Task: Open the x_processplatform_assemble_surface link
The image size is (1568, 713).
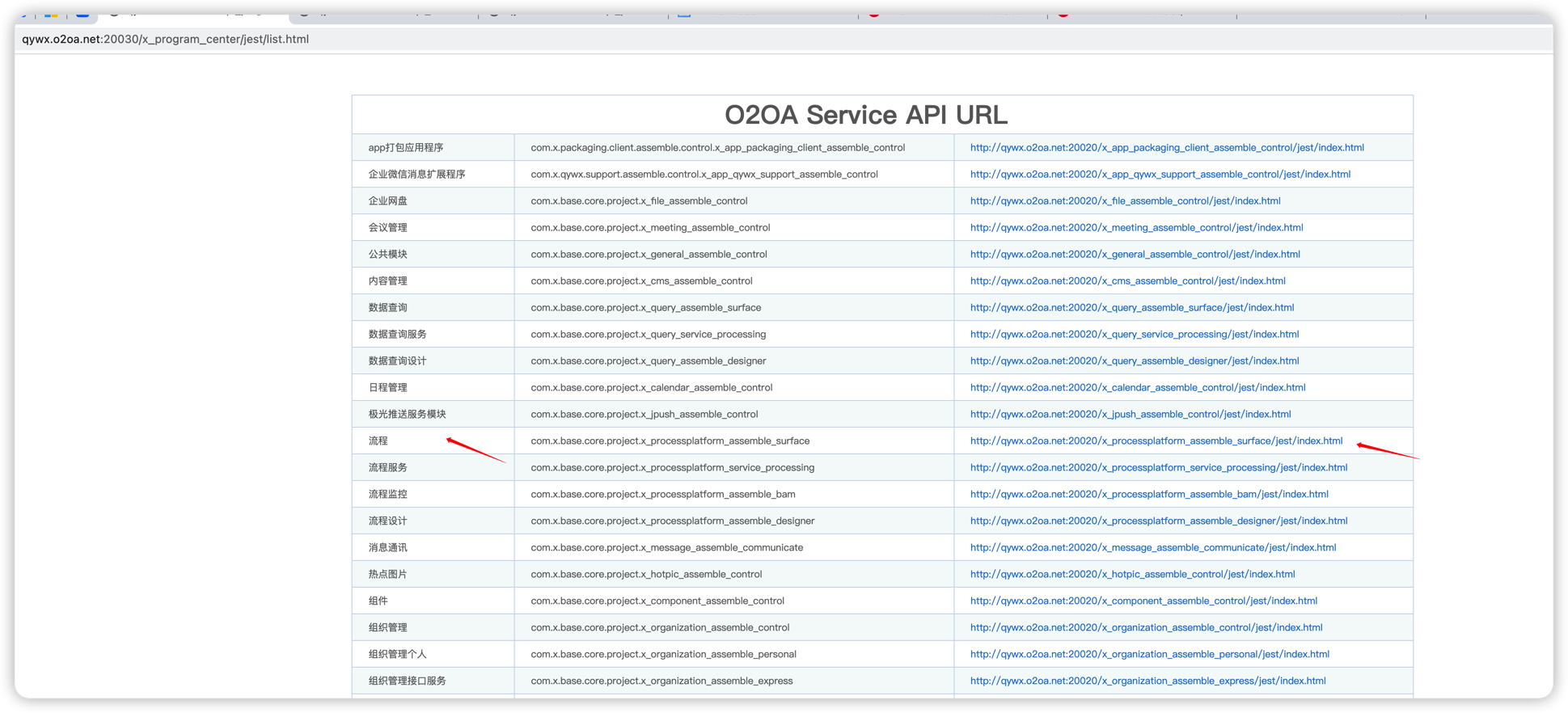Action: [1156, 441]
